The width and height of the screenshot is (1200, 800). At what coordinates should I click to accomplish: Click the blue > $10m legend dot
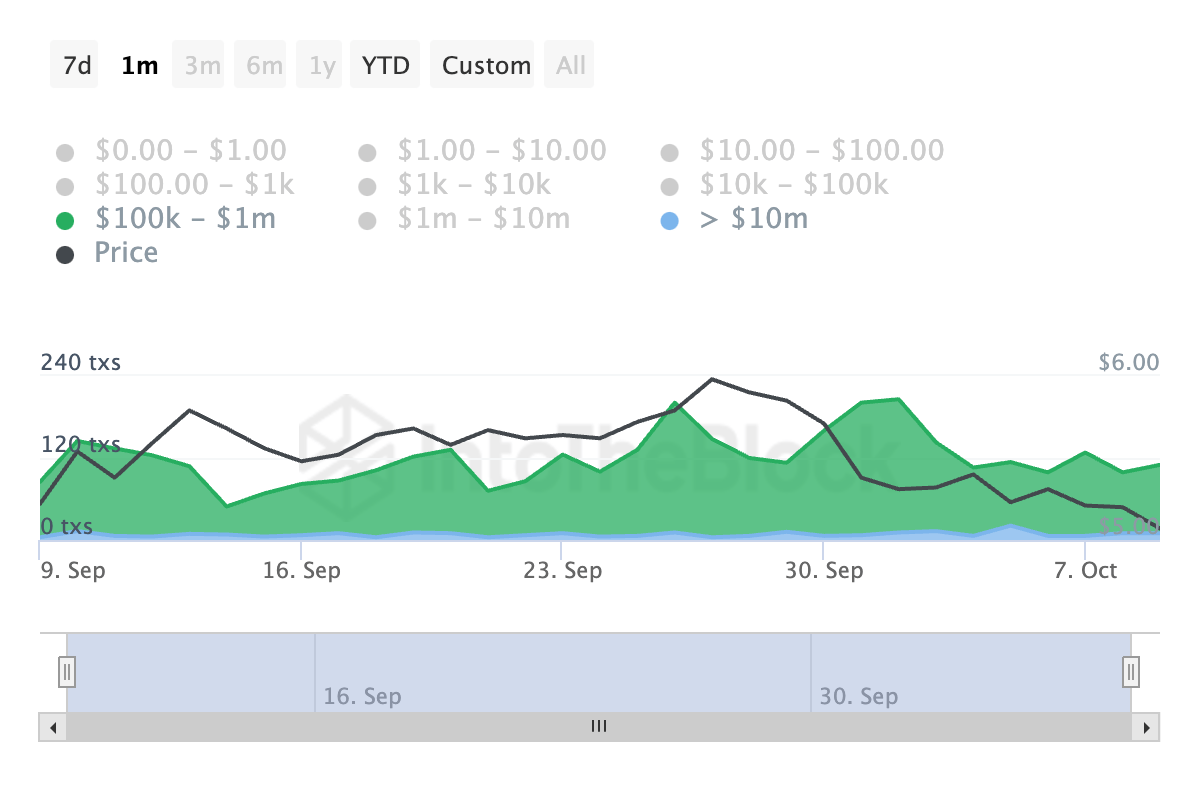click(669, 221)
